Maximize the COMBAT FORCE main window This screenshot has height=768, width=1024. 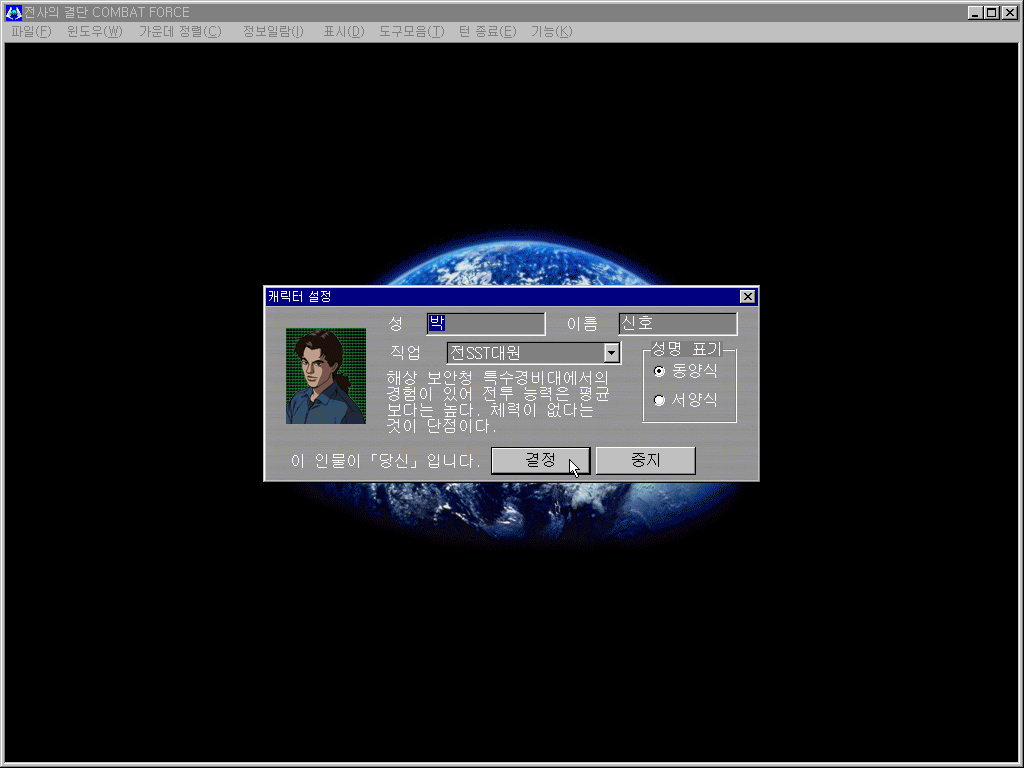pos(991,12)
